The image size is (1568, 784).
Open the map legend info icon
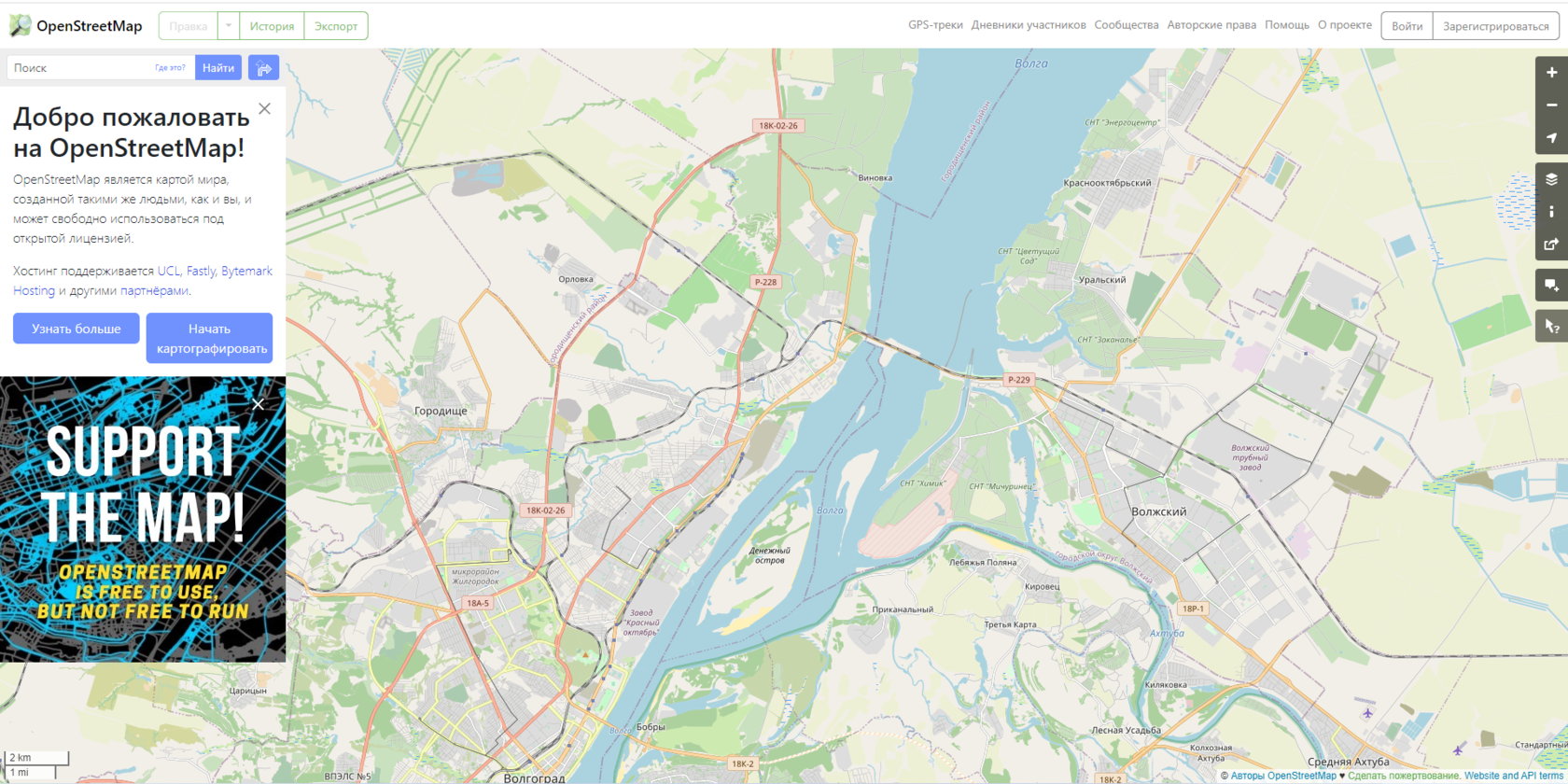click(1551, 212)
